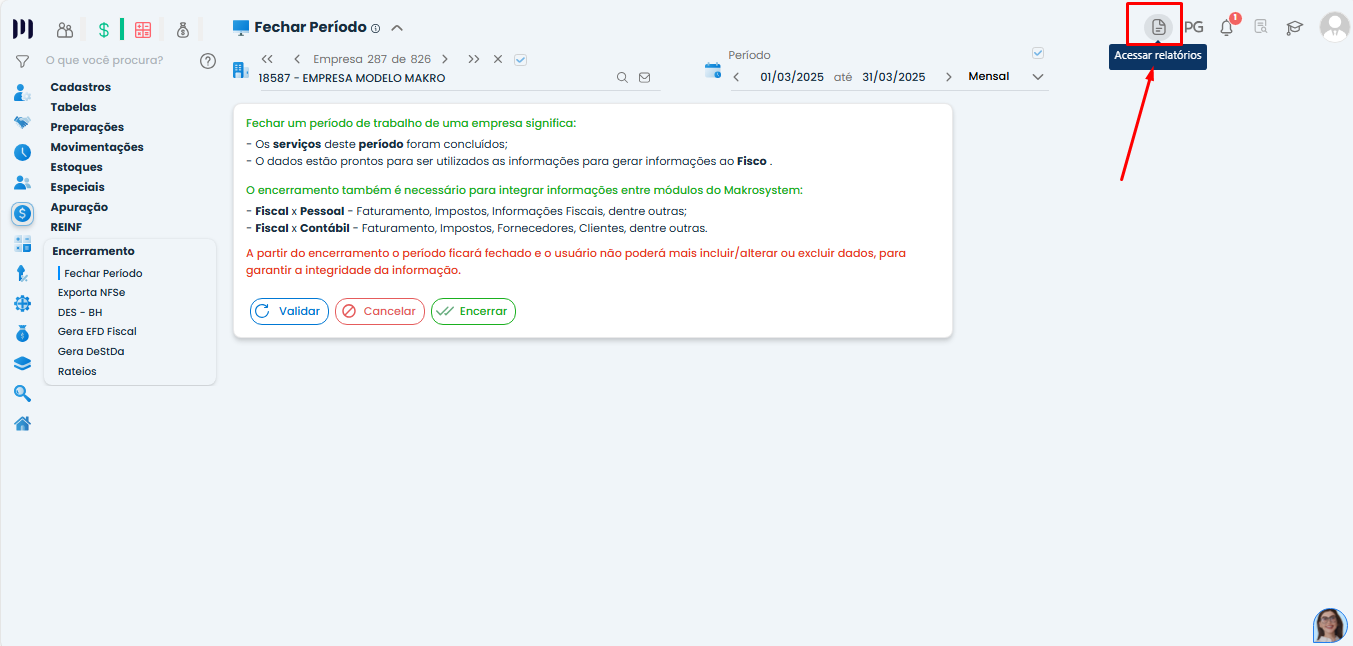Click the help question mark icon

click(208, 61)
